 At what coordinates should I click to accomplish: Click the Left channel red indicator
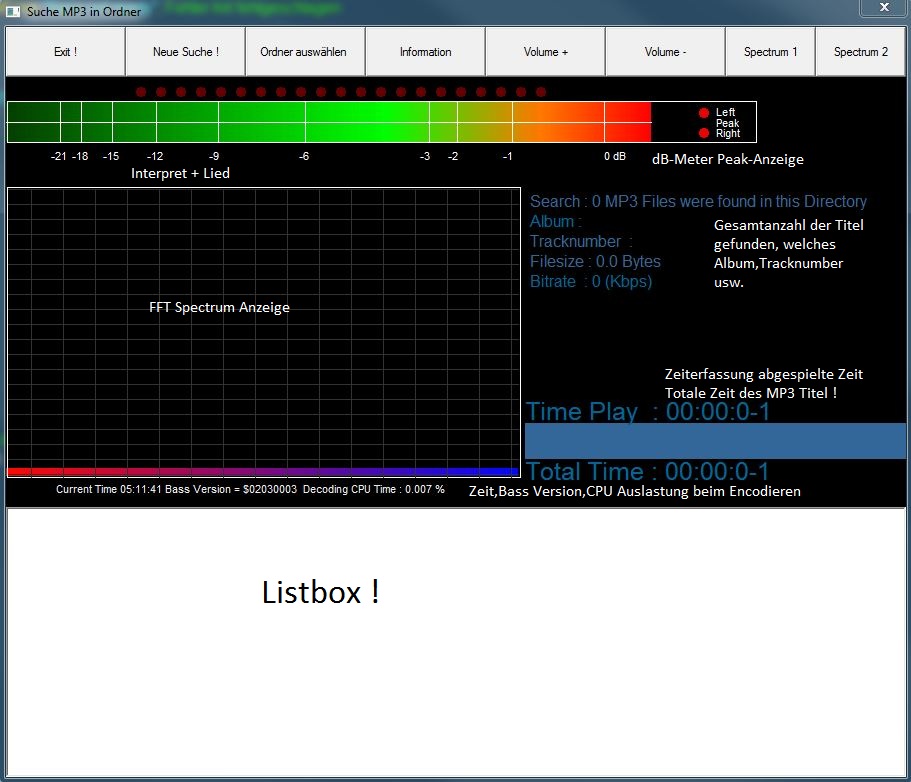[x=704, y=113]
